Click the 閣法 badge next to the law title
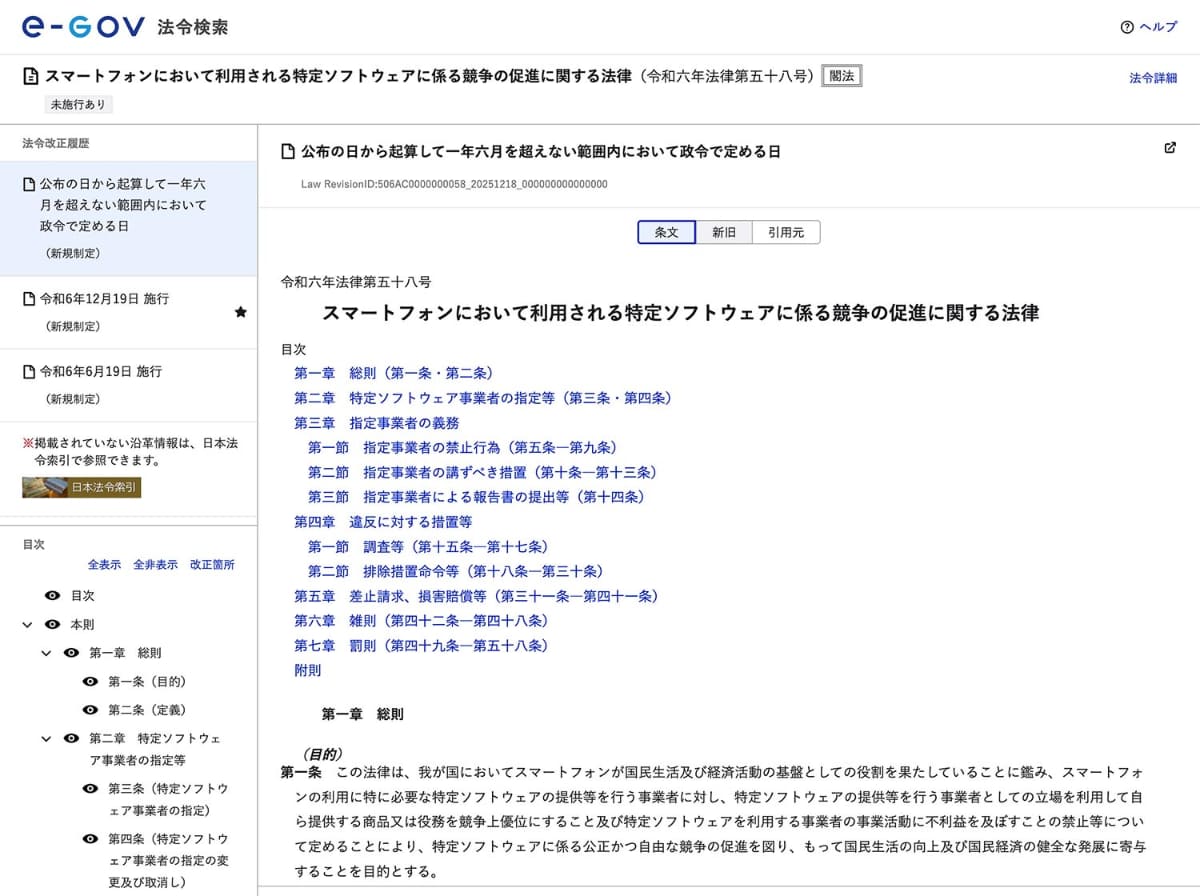 click(x=841, y=75)
